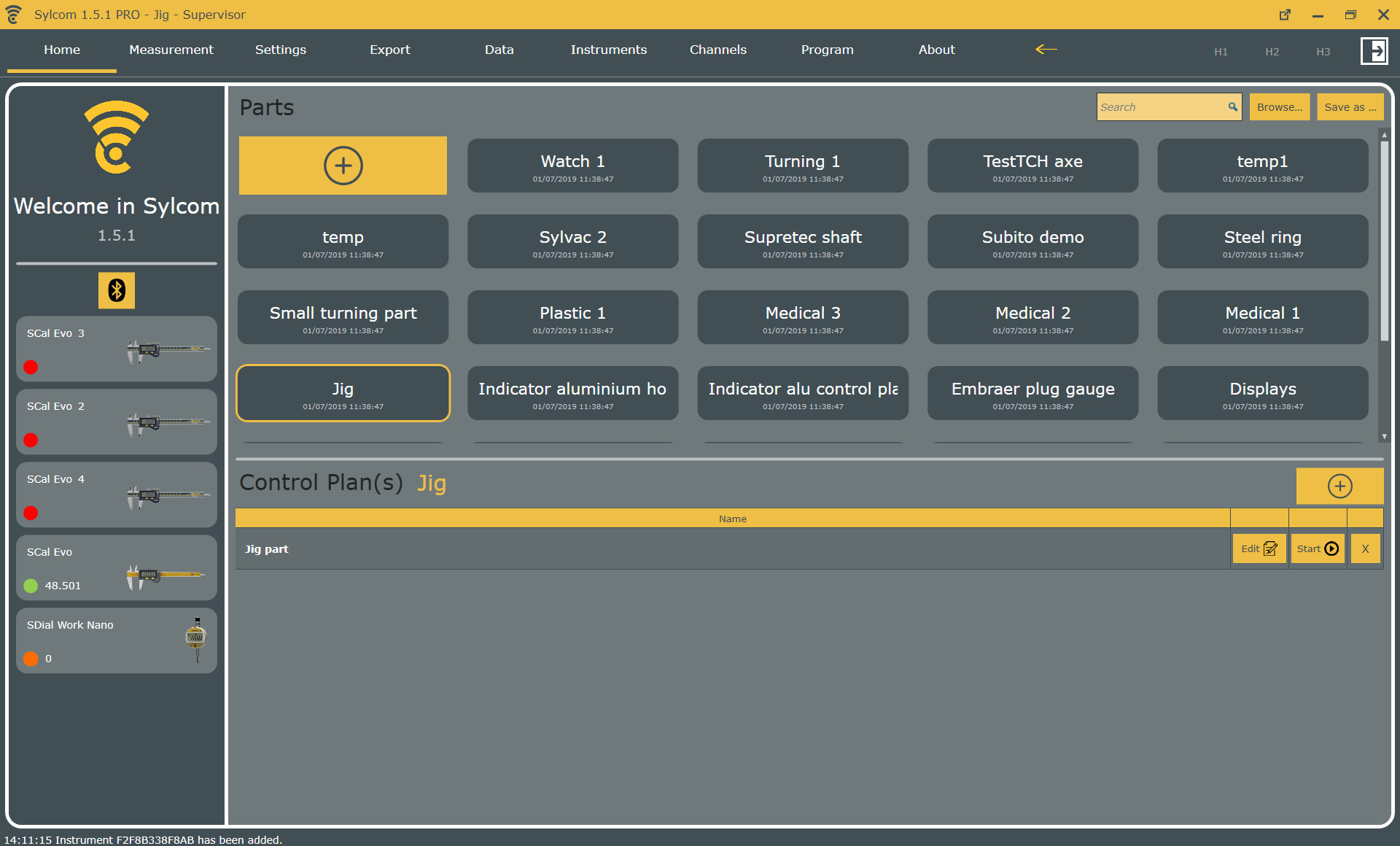Select the Turning 1 part
Viewport: 1400px width, 846px height.
(803, 166)
